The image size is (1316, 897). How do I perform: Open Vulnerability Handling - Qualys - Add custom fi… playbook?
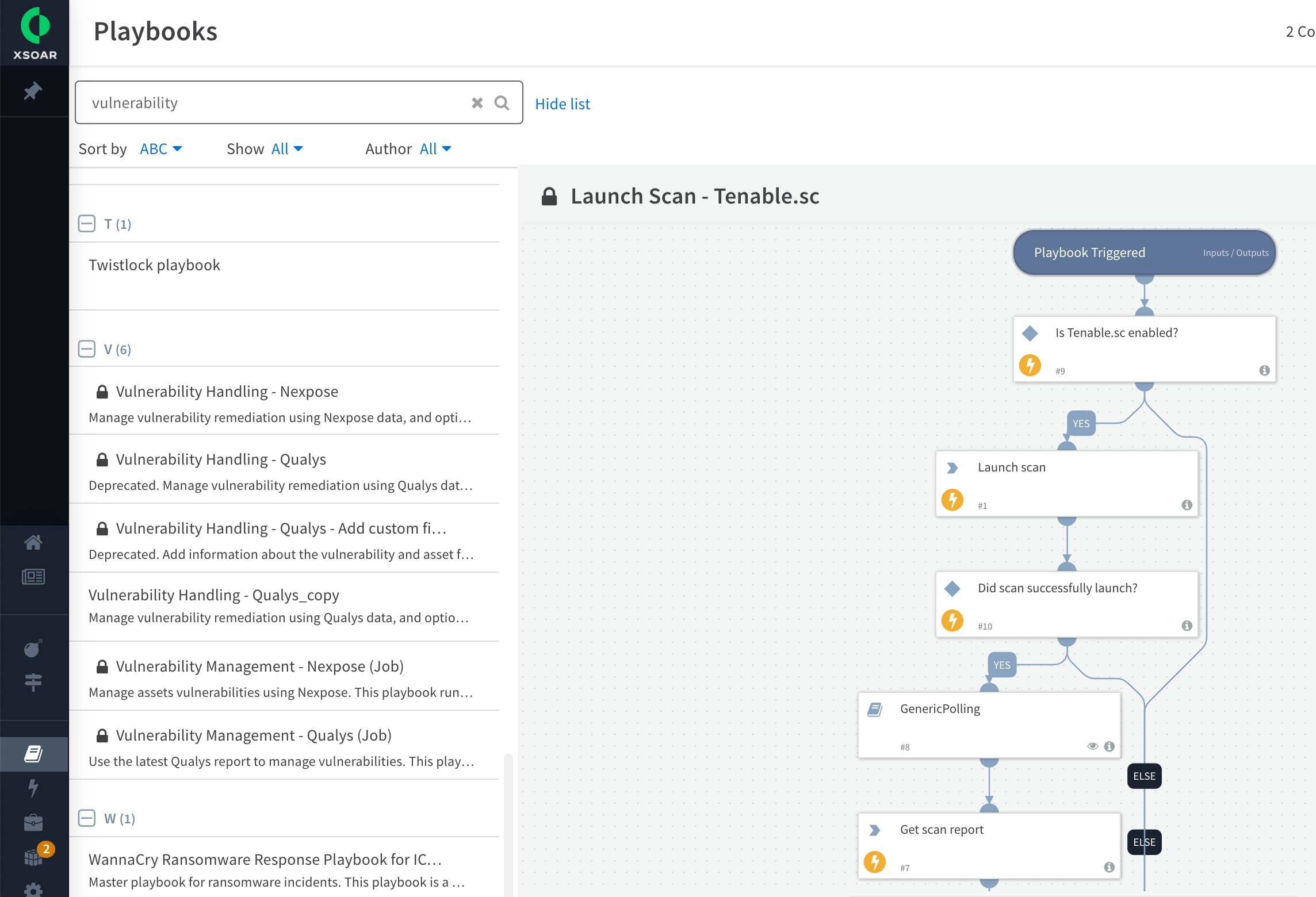284,538
